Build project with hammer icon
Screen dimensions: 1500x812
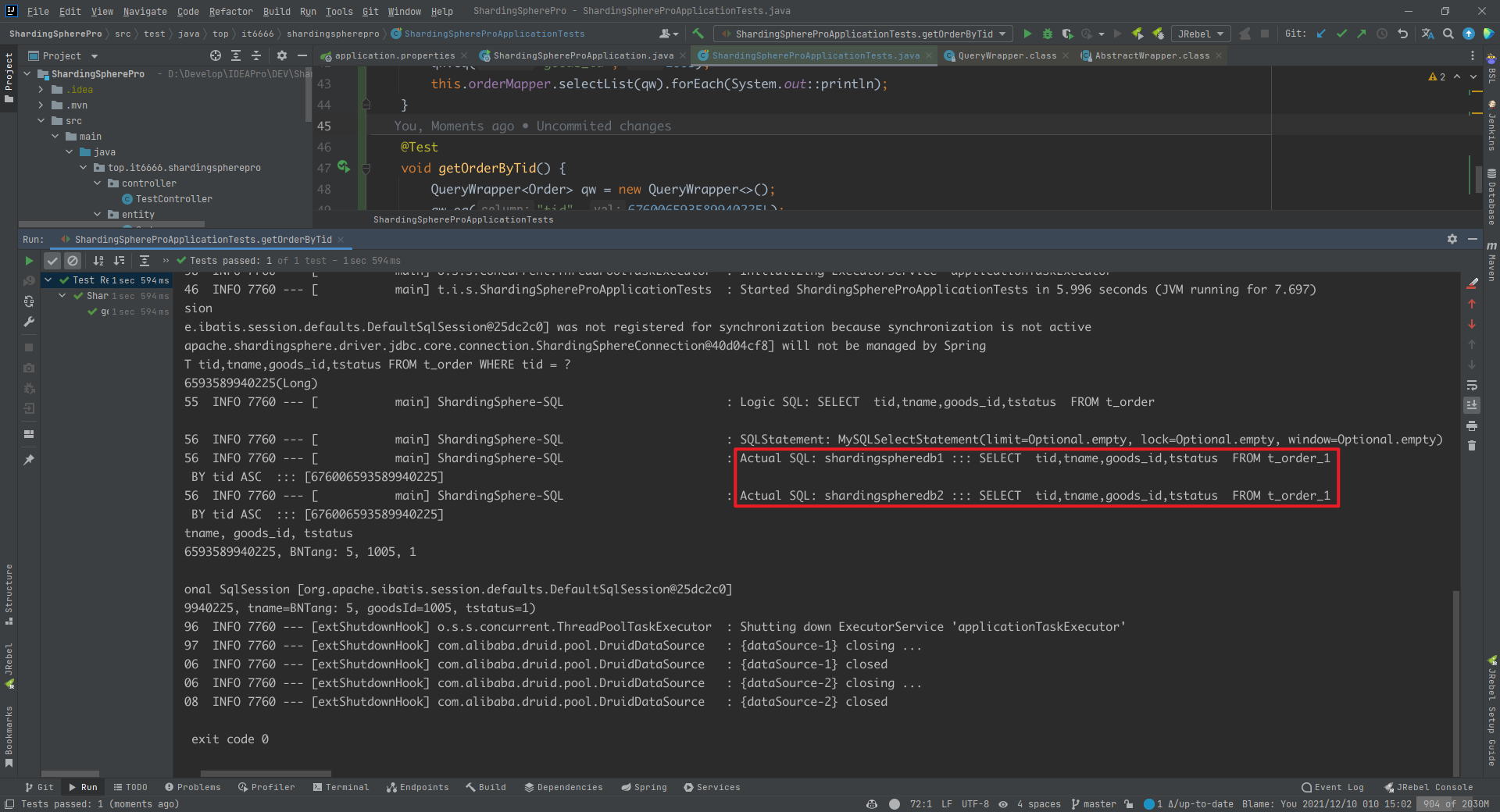[698, 34]
